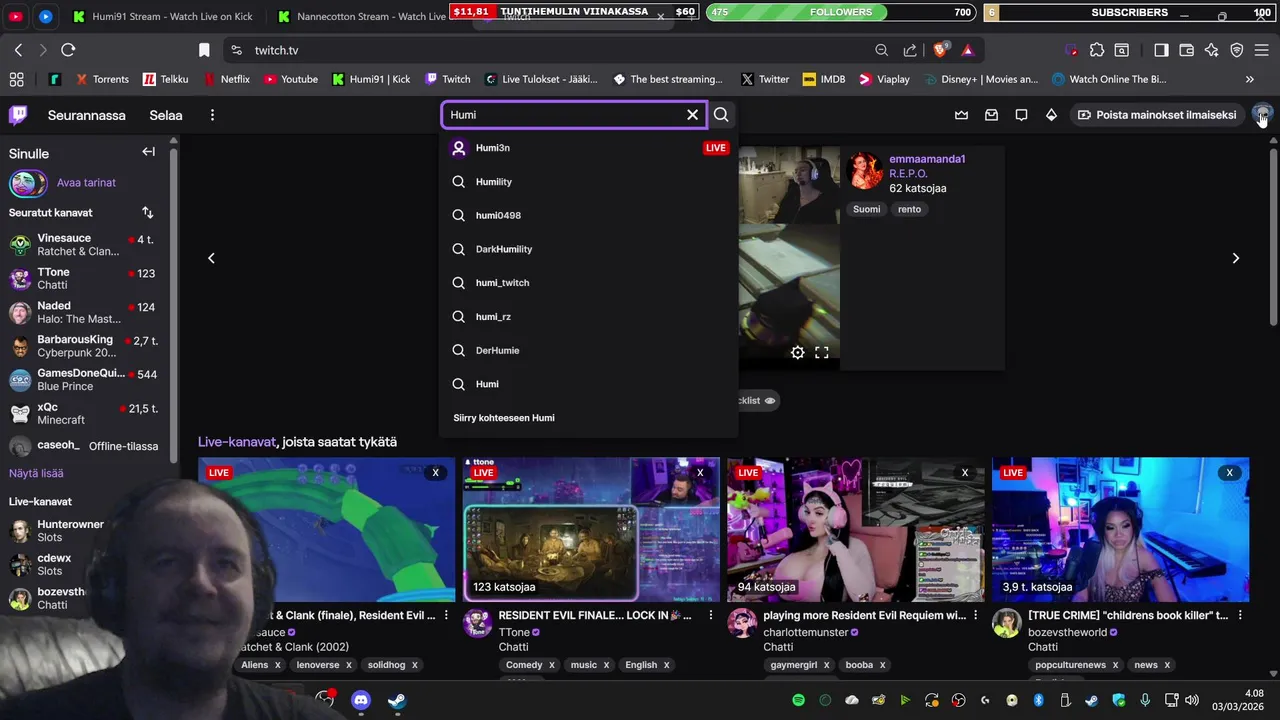Open Vinesauce channel in sidebar
This screenshot has height=720, width=1280.
[x=84, y=245]
